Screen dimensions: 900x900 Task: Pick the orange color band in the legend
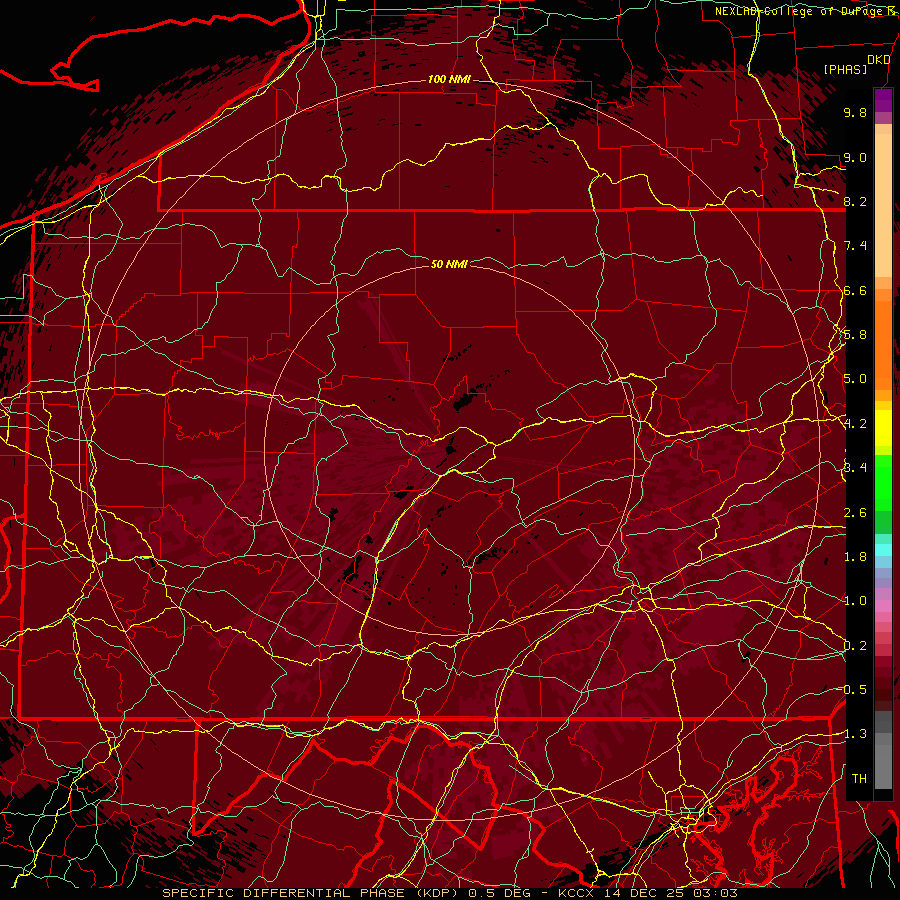883,346
